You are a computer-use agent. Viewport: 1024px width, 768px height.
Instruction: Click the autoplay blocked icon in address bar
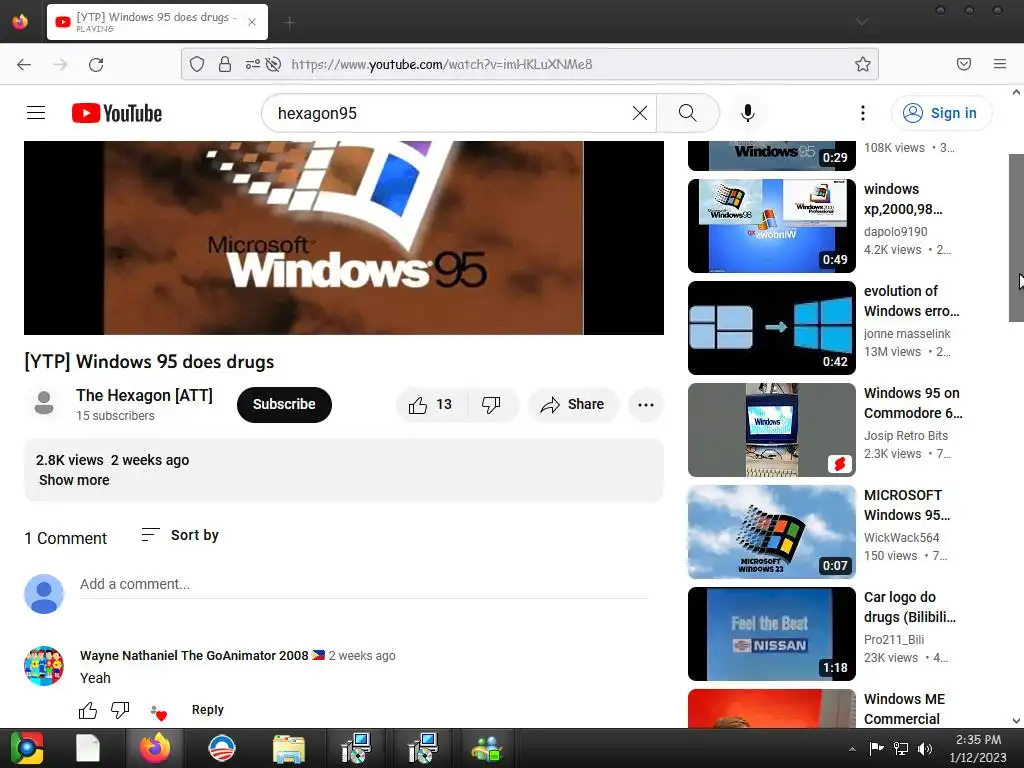[274, 64]
